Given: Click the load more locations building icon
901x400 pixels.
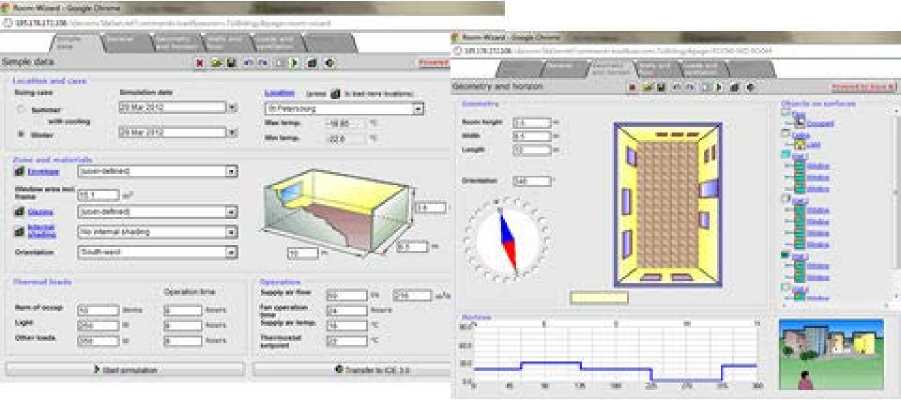Looking at the screenshot, I should [x=335, y=93].
